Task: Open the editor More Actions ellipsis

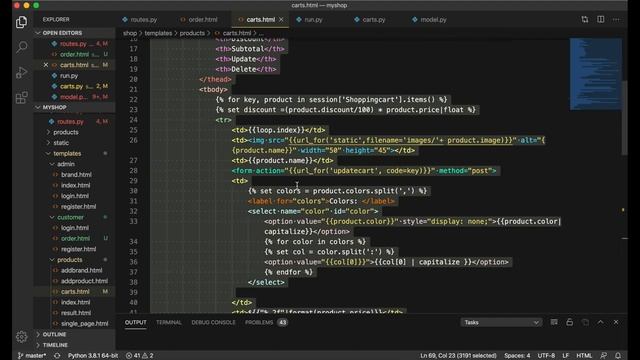Action: [x=616, y=20]
